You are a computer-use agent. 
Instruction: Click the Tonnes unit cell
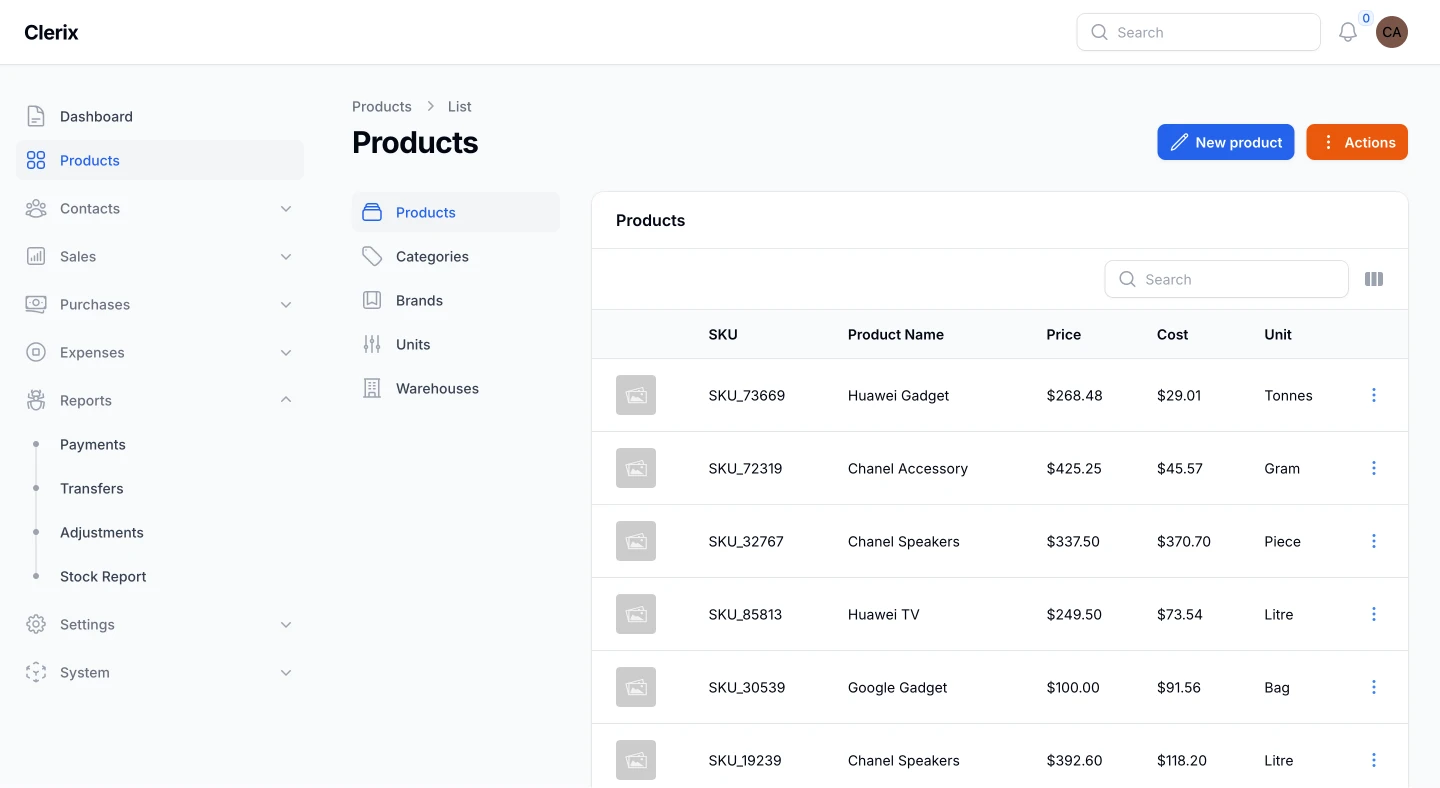pyautogui.click(x=1288, y=395)
